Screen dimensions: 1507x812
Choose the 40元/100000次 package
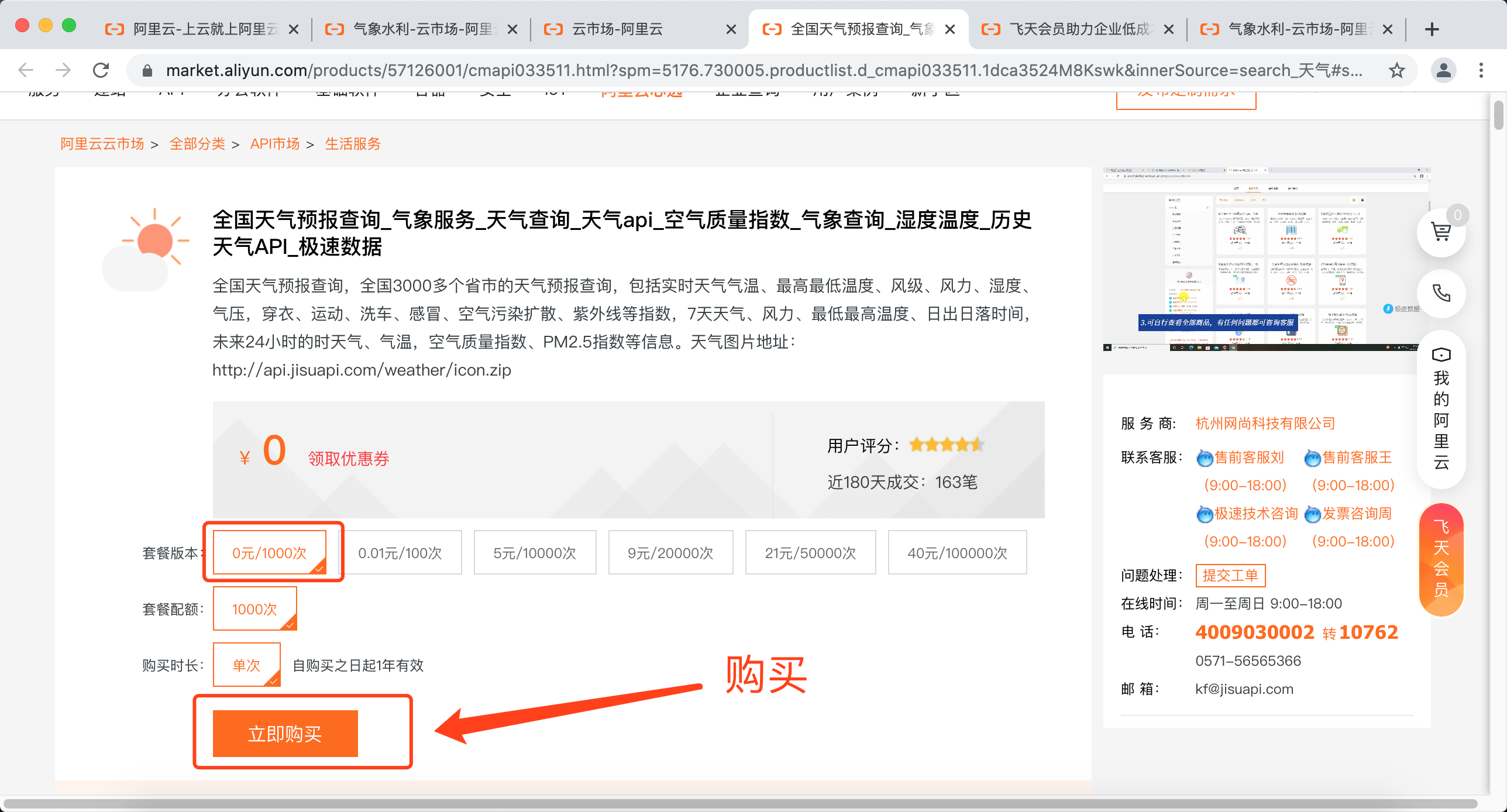click(x=957, y=553)
